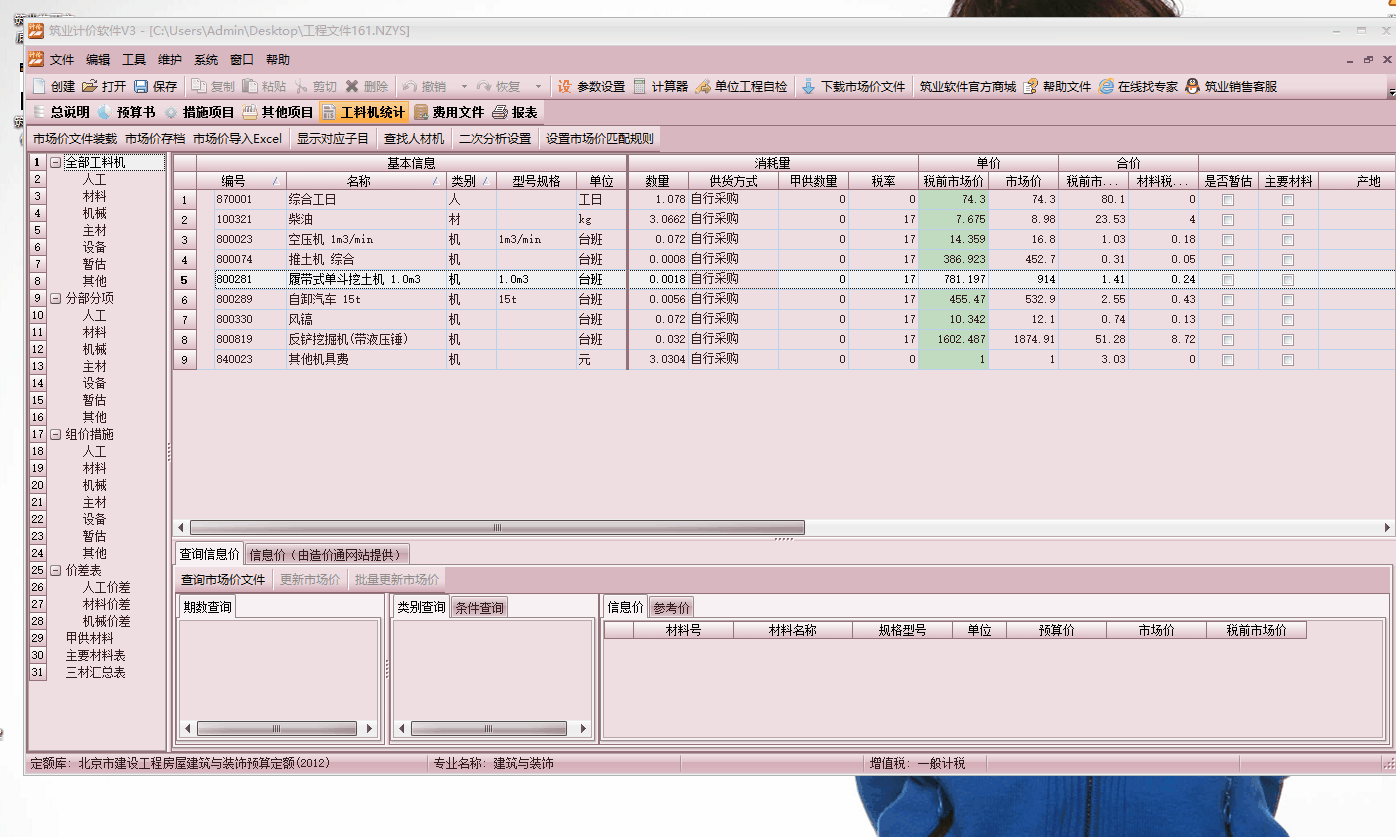Click the 保存 (Save) toolbar icon
The height and width of the screenshot is (837, 1396).
(x=141, y=87)
